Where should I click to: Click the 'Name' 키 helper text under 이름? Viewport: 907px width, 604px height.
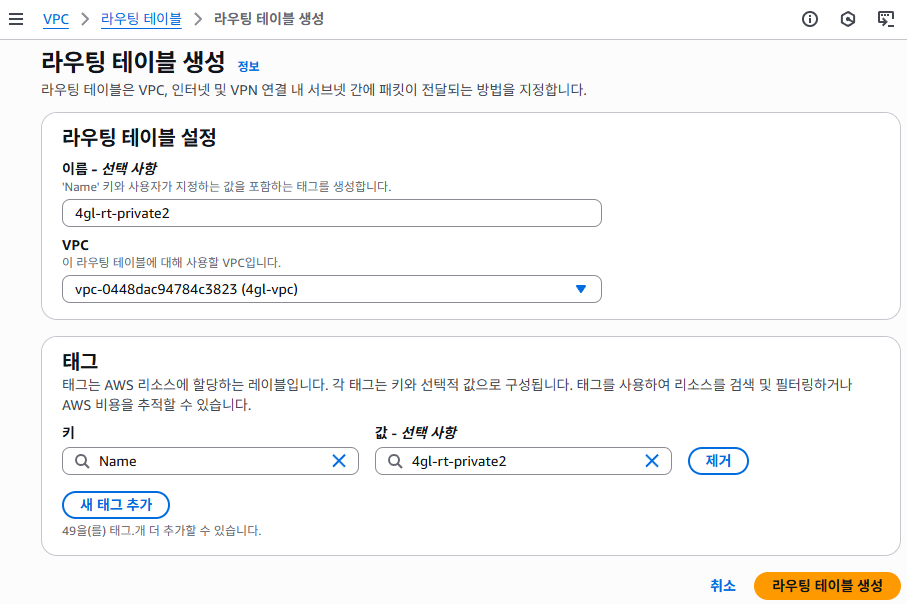point(226,187)
